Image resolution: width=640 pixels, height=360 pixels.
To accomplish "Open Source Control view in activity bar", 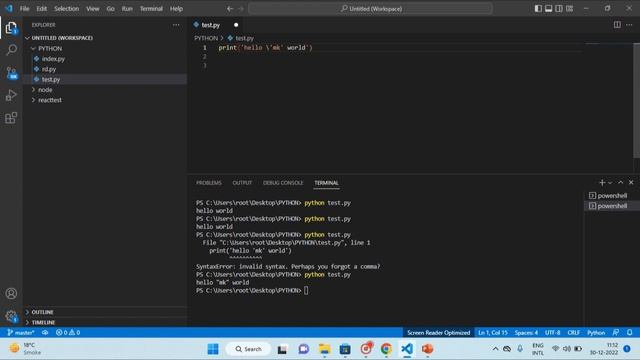I will point(11,73).
